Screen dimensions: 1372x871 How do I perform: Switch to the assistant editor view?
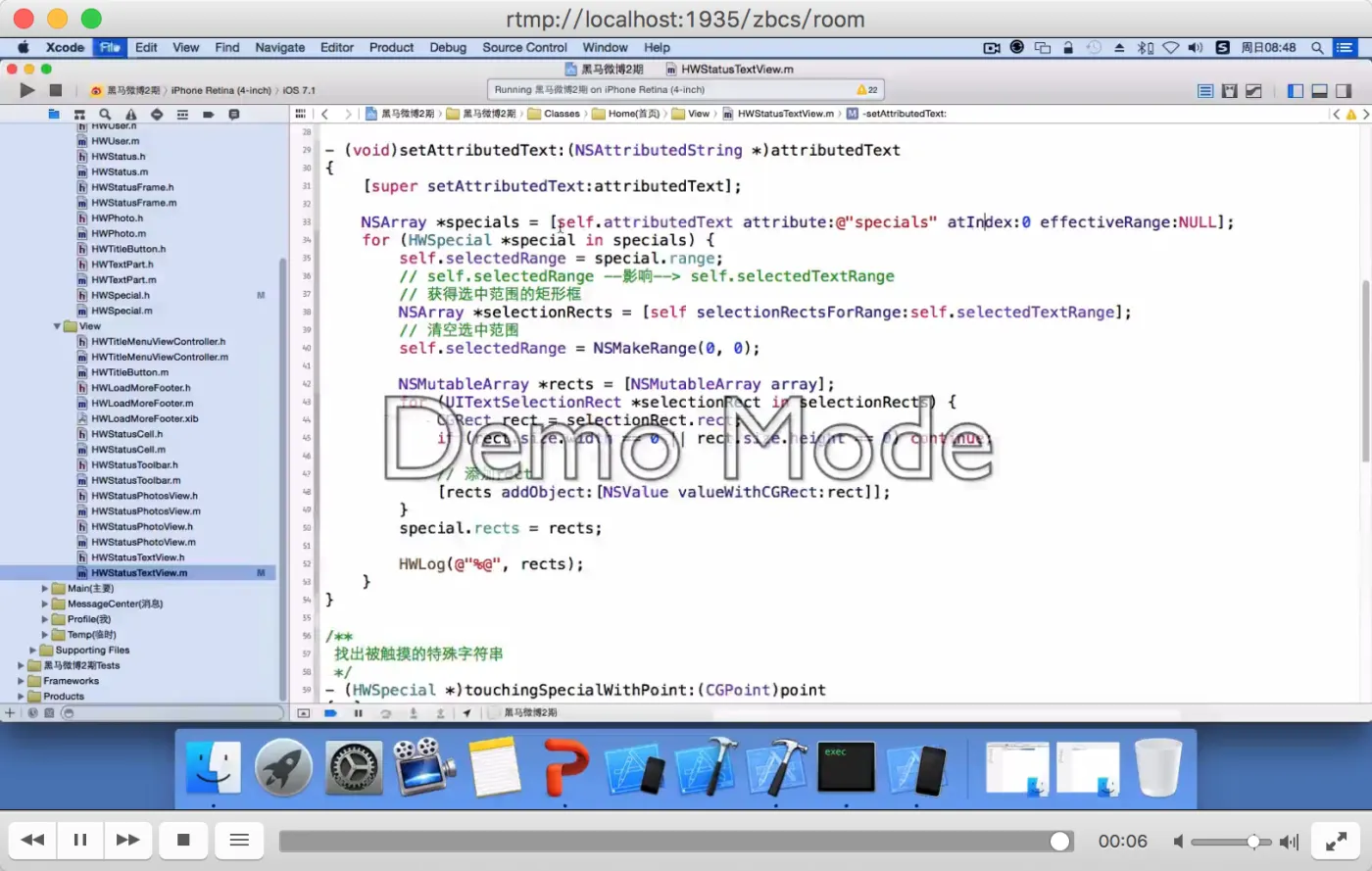point(1229,91)
